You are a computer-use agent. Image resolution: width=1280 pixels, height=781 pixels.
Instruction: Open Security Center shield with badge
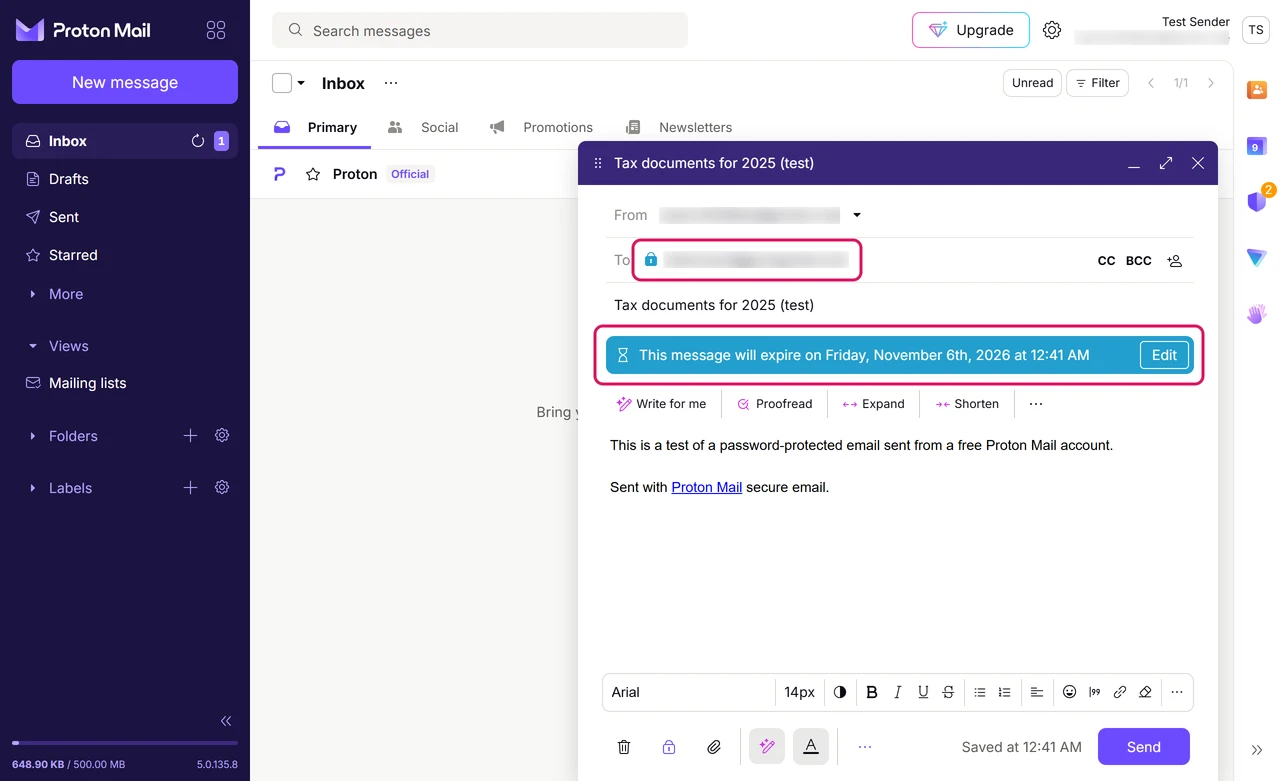click(1257, 201)
